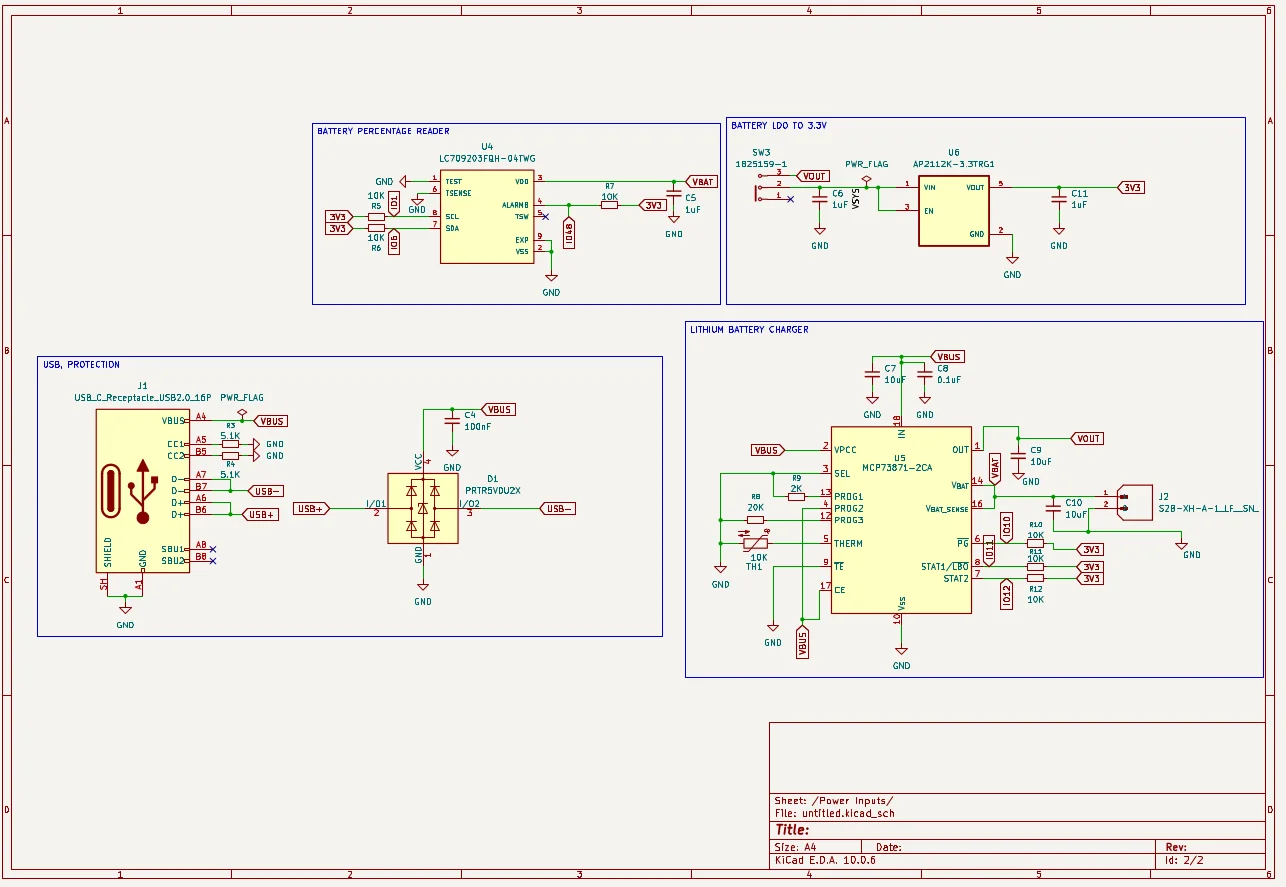This screenshot has height=887, width=1286.
Task: Click the 'USB, PROTECTION' section title
Action: tap(82, 365)
